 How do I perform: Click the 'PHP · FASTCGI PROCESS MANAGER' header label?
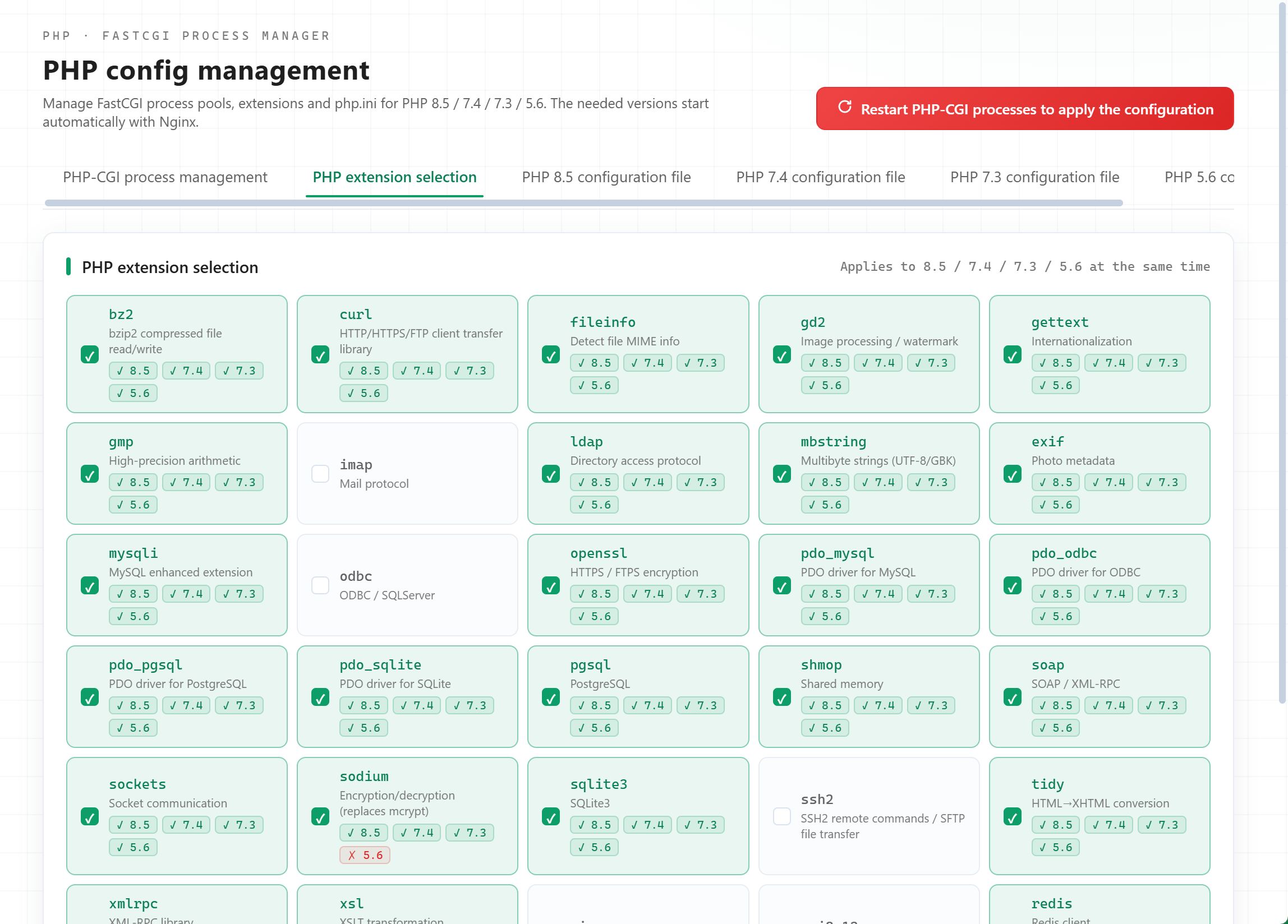click(186, 36)
